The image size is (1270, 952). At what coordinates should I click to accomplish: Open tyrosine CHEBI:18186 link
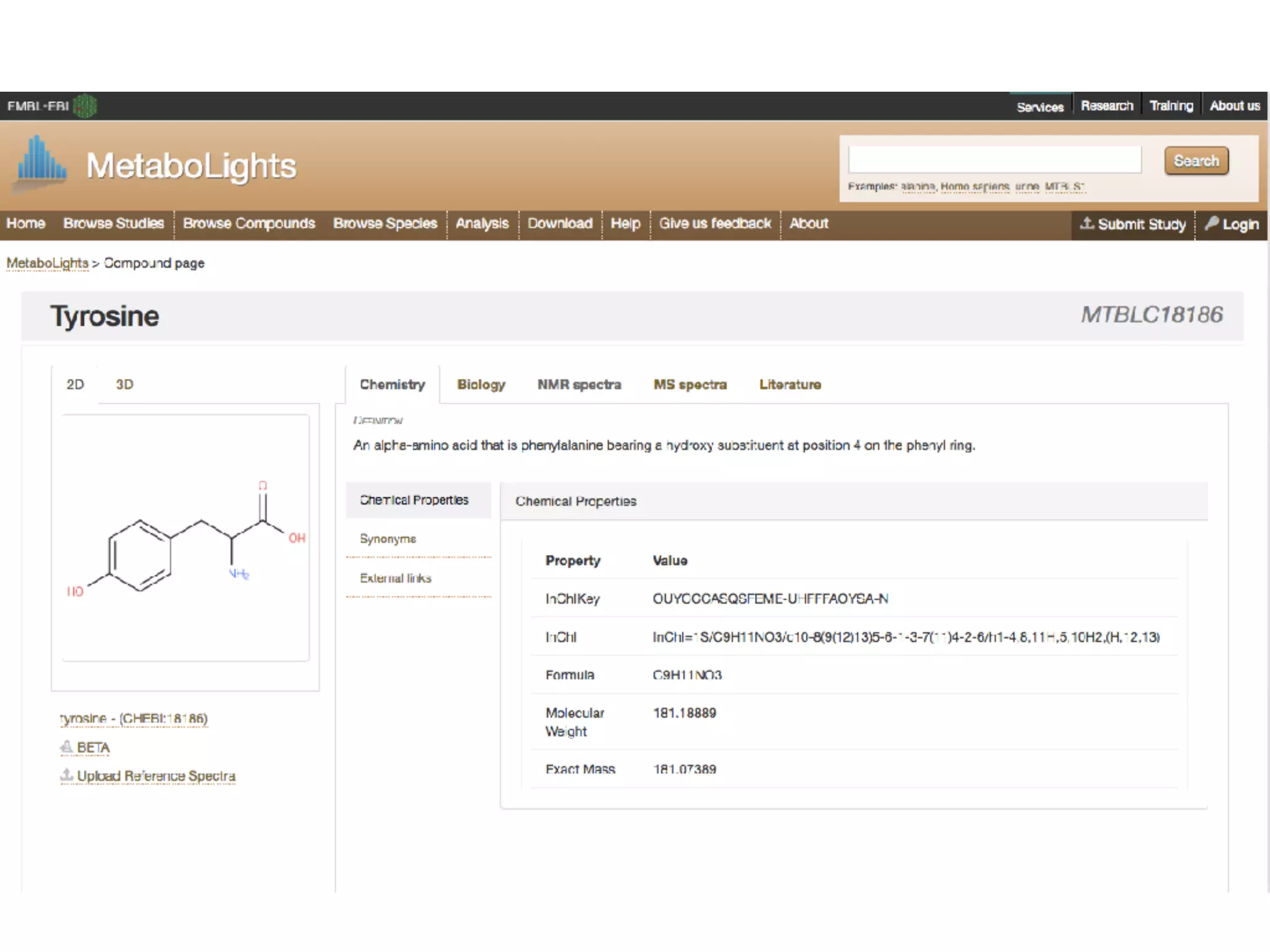[x=133, y=718]
